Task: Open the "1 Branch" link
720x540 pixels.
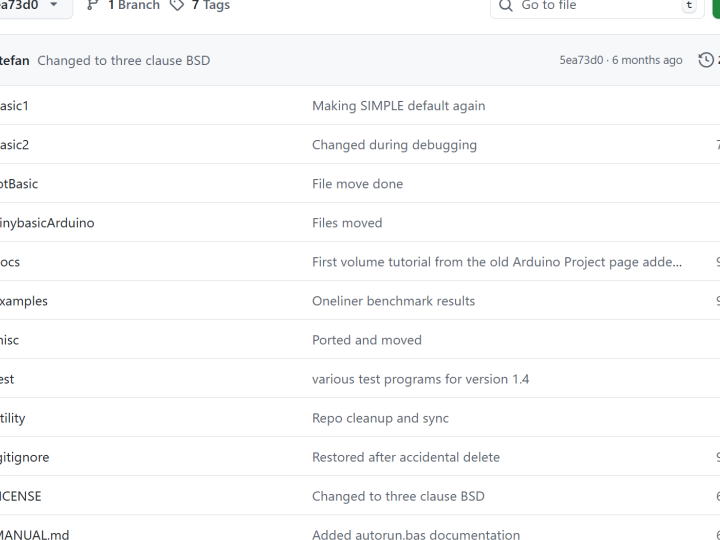Action: pyautogui.click(x=133, y=5)
